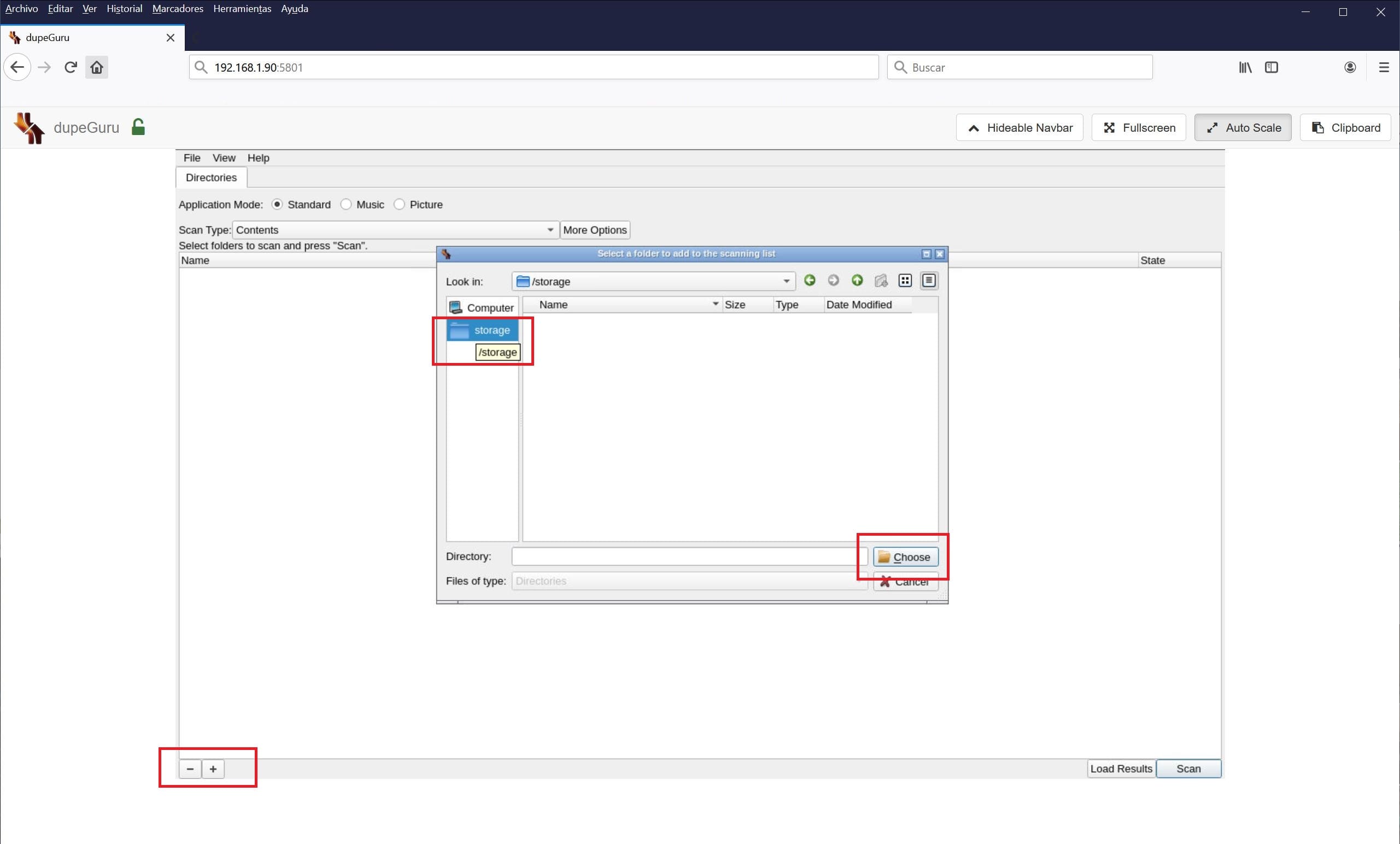The image size is (1400, 844).
Task: Open the Historial browser menu
Action: pyautogui.click(x=125, y=9)
